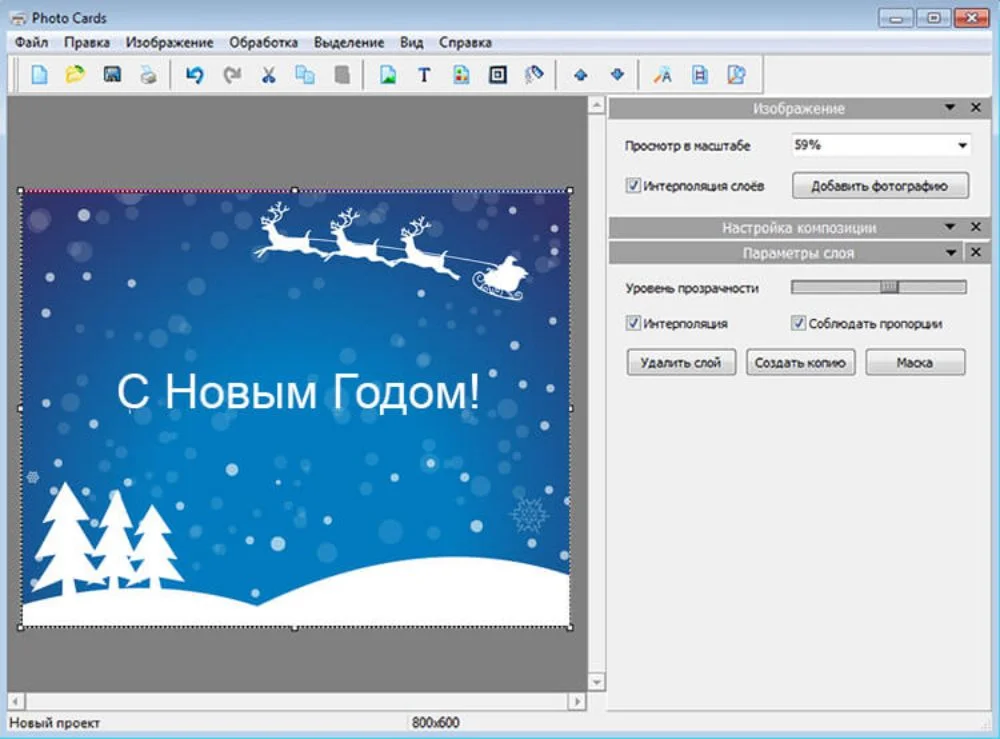Select the Add Text (T) tool

[424, 75]
